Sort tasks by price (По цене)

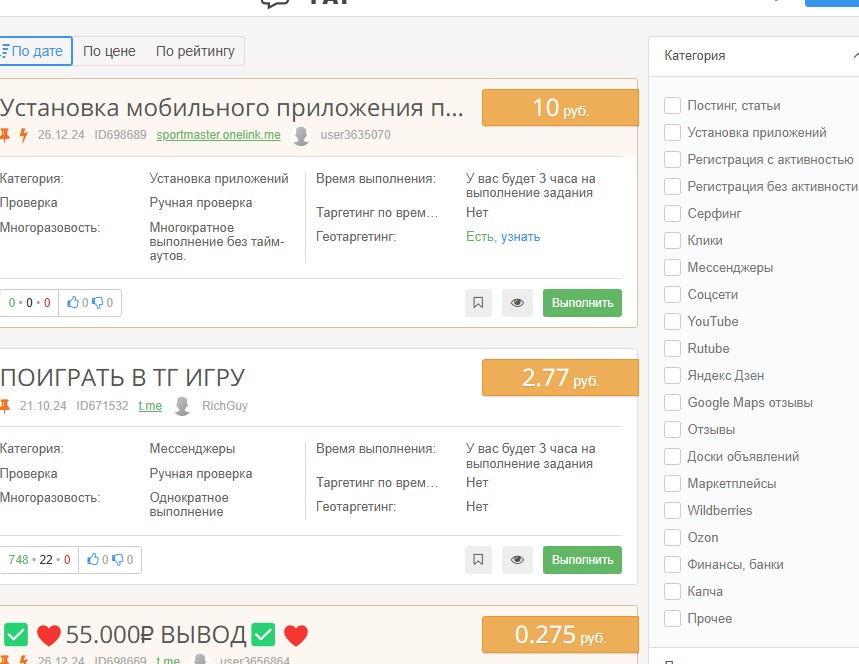[109, 51]
